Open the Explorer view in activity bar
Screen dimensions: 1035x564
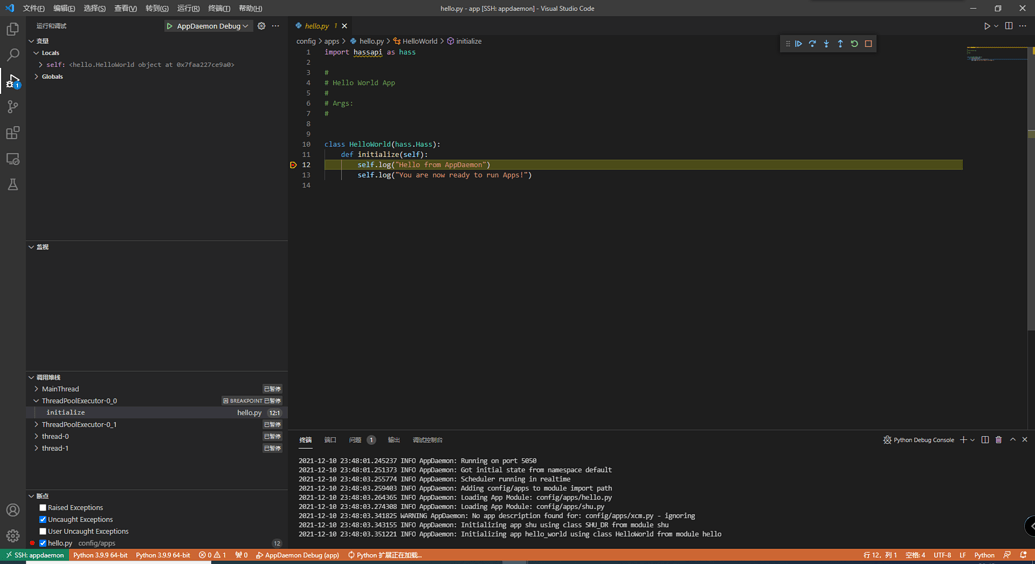pos(13,29)
